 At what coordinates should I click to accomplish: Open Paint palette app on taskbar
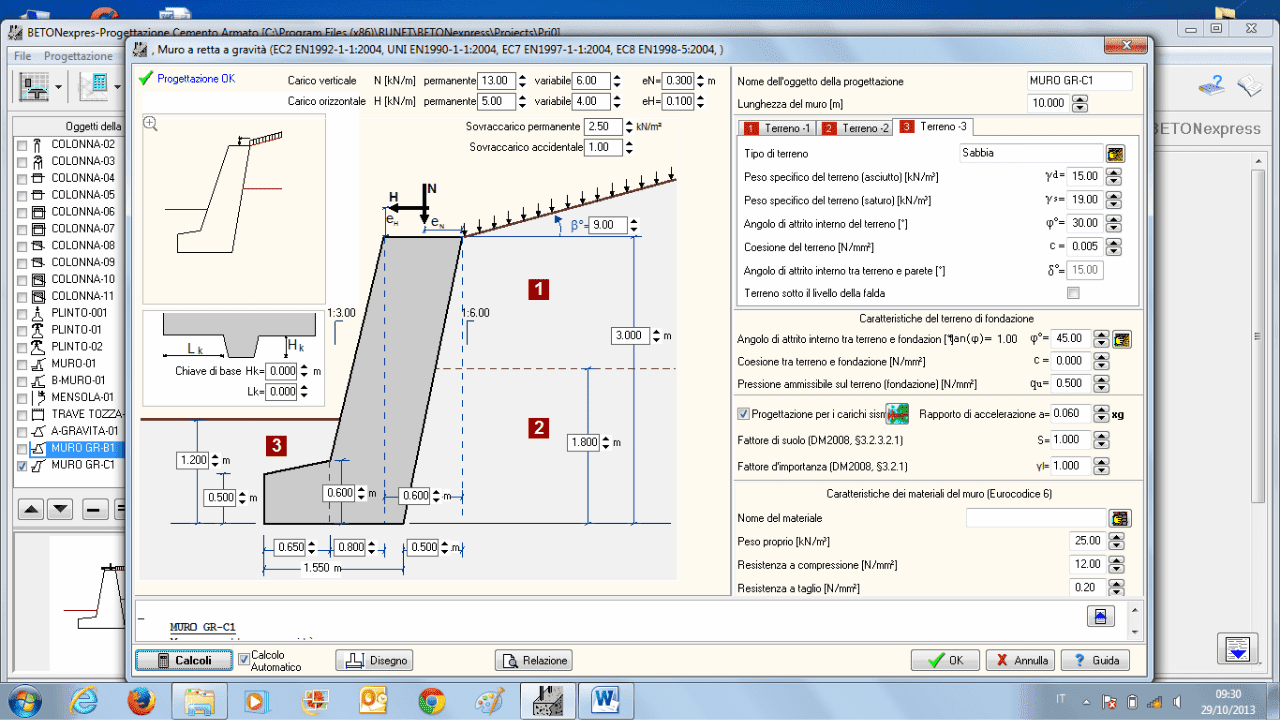point(489,700)
